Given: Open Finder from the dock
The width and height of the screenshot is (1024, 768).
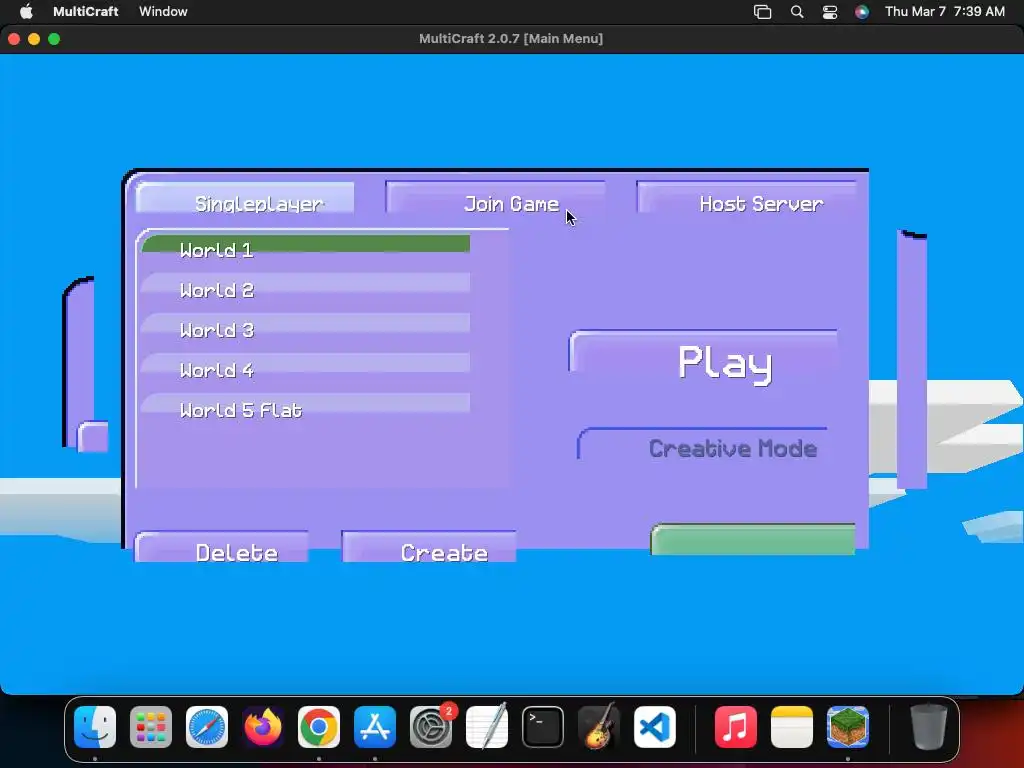Looking at the screenshot, I should click(95, 727).
